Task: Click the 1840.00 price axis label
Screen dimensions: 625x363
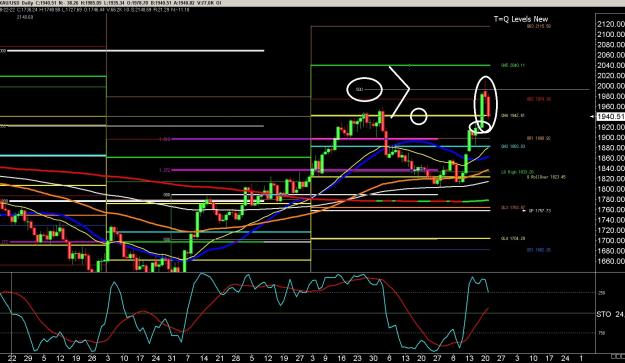Action: (611, 169)
